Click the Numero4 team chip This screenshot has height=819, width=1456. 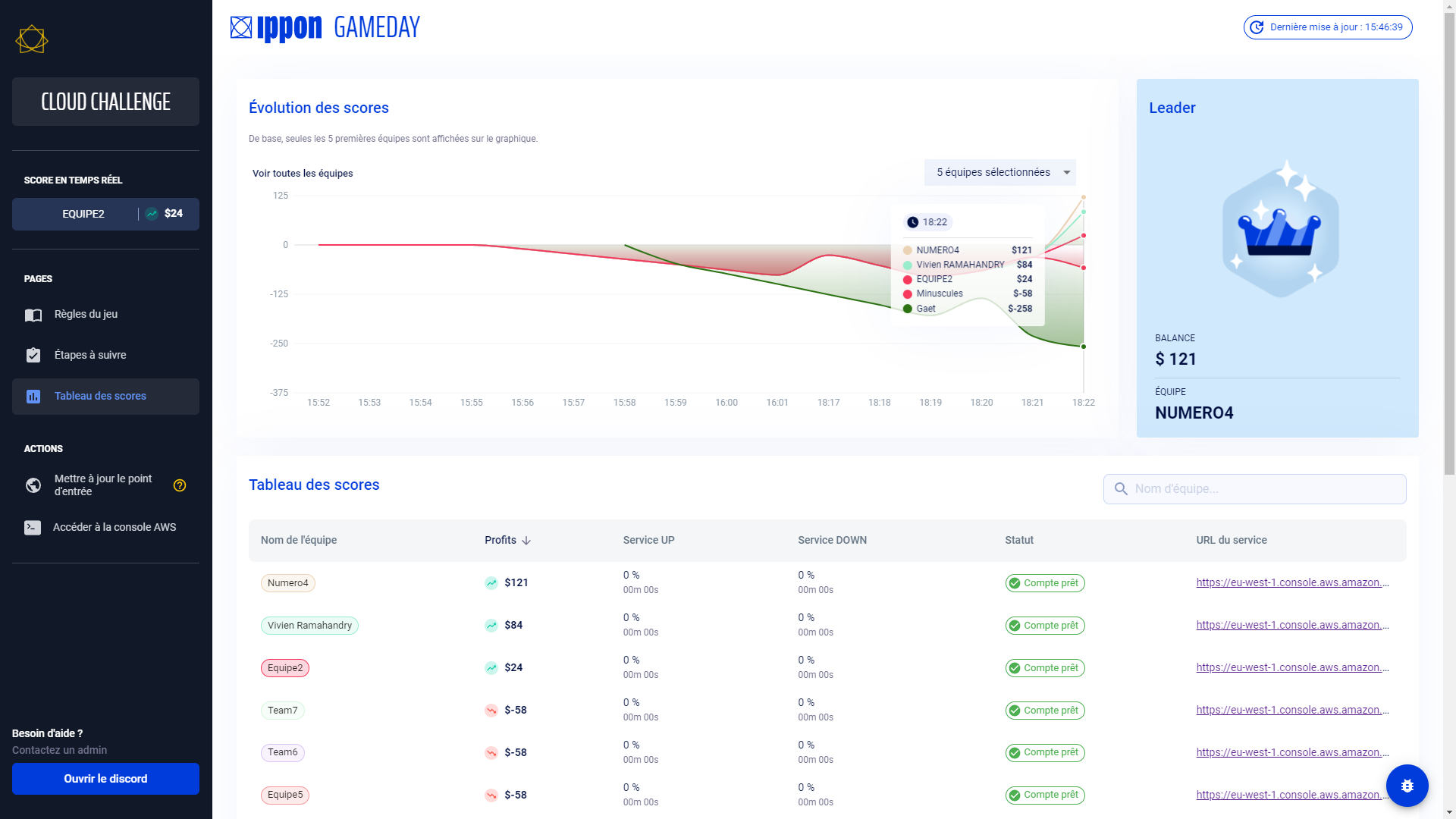(x=288, y=583)
